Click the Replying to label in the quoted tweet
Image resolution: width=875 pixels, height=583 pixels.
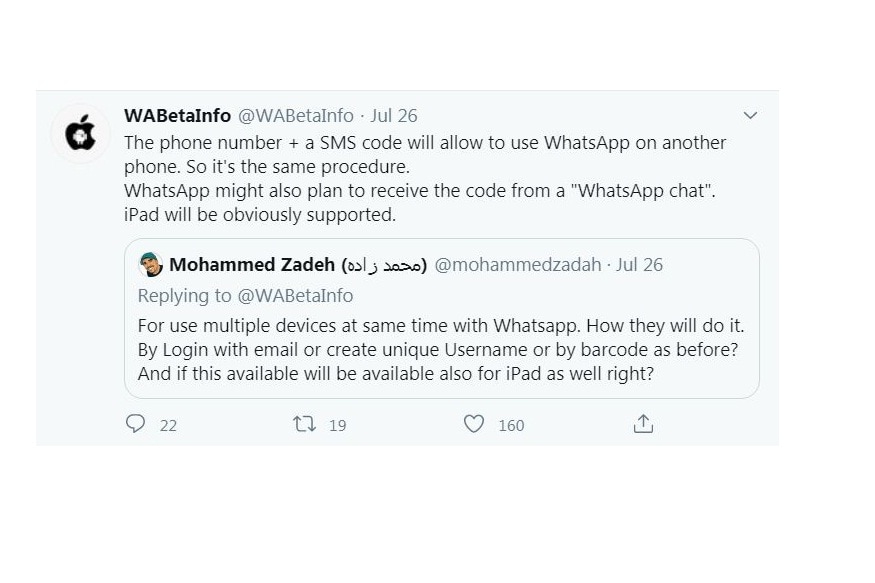(185, 296)
